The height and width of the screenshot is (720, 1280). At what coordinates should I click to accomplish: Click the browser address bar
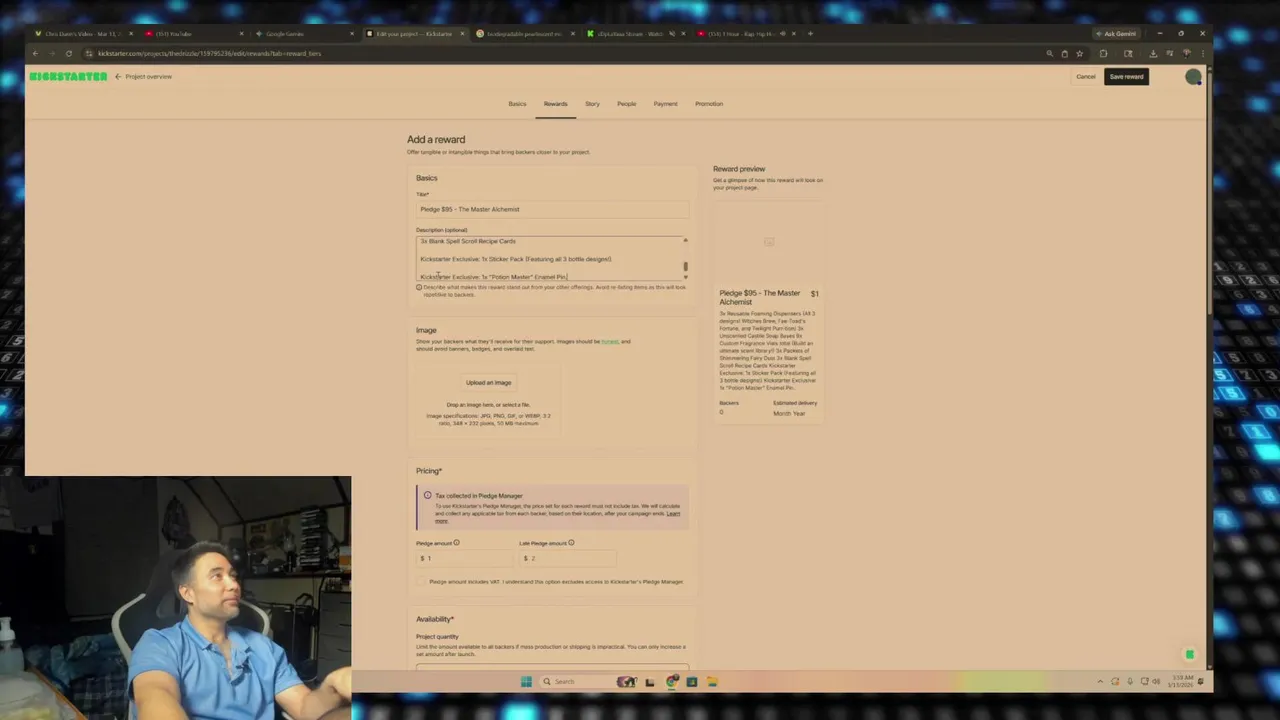[x=560, y=53]
